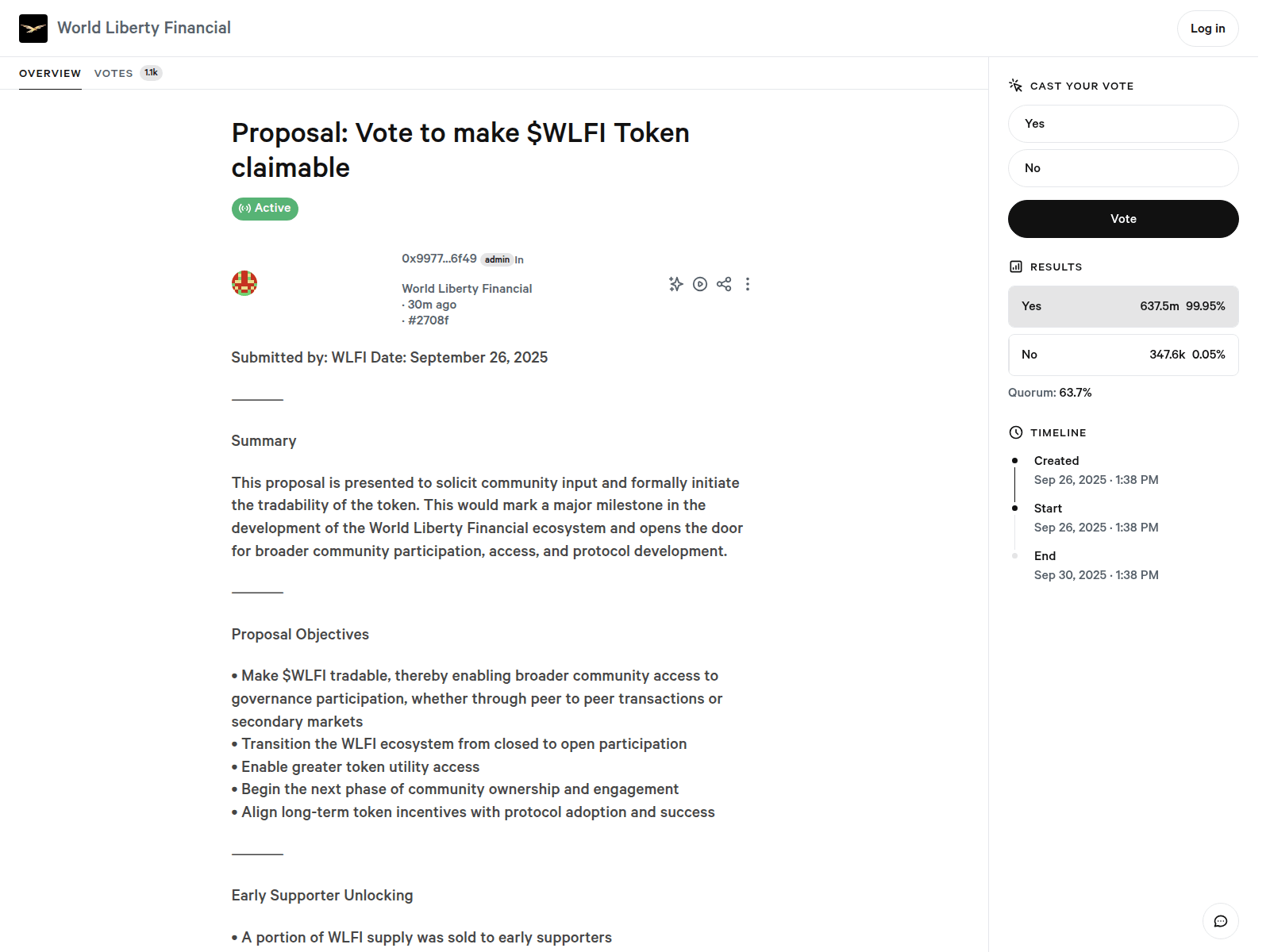Click the Timeline clock icon
The image size is (1270, 952).
1016,432
